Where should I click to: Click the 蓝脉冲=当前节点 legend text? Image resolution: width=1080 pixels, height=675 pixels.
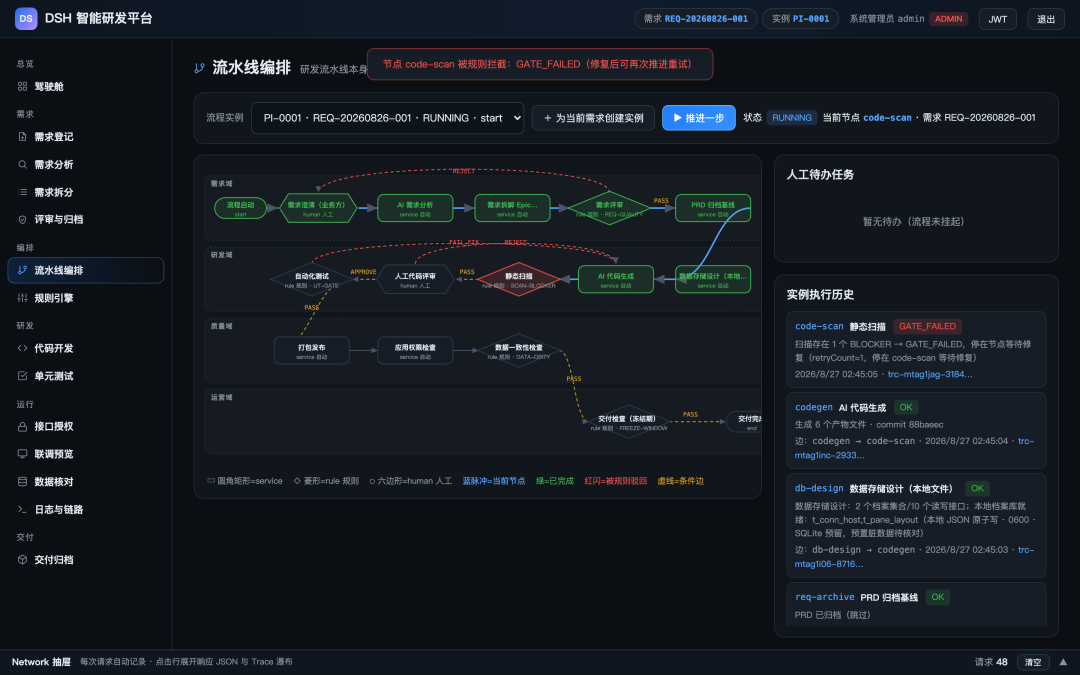click(494, 481)
